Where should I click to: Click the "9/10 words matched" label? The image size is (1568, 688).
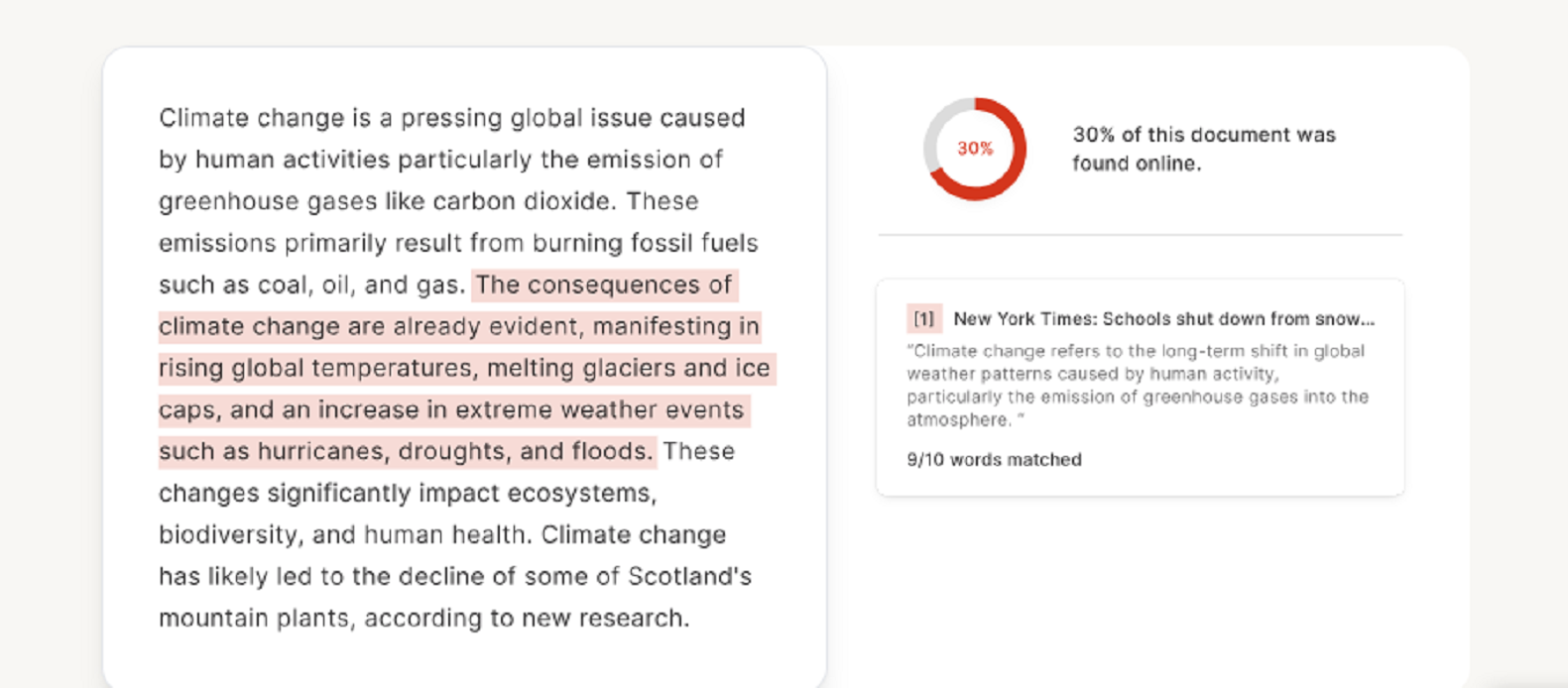(994, 460)
